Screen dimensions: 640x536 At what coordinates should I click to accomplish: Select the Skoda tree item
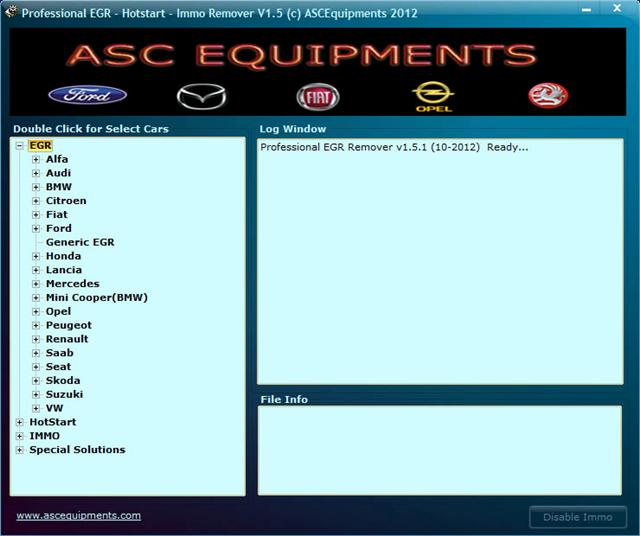click(x=63, y=380)
